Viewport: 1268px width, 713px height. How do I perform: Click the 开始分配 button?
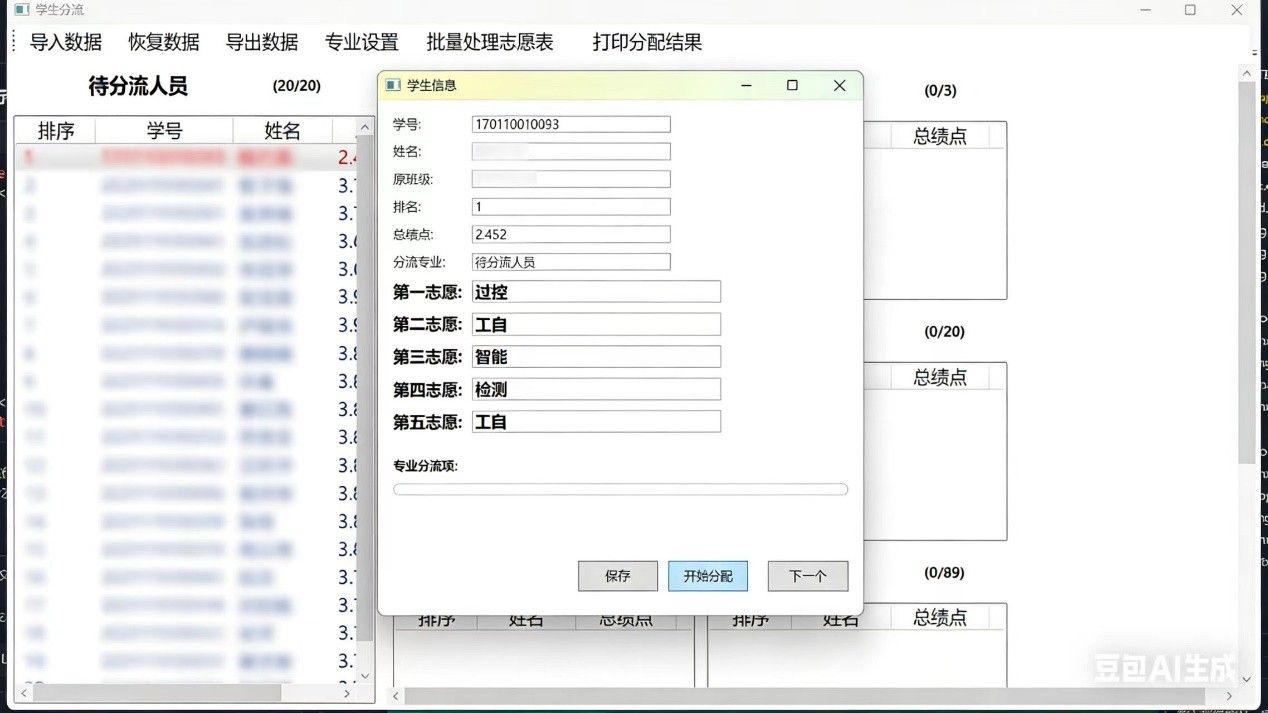(x=708, y=576)
